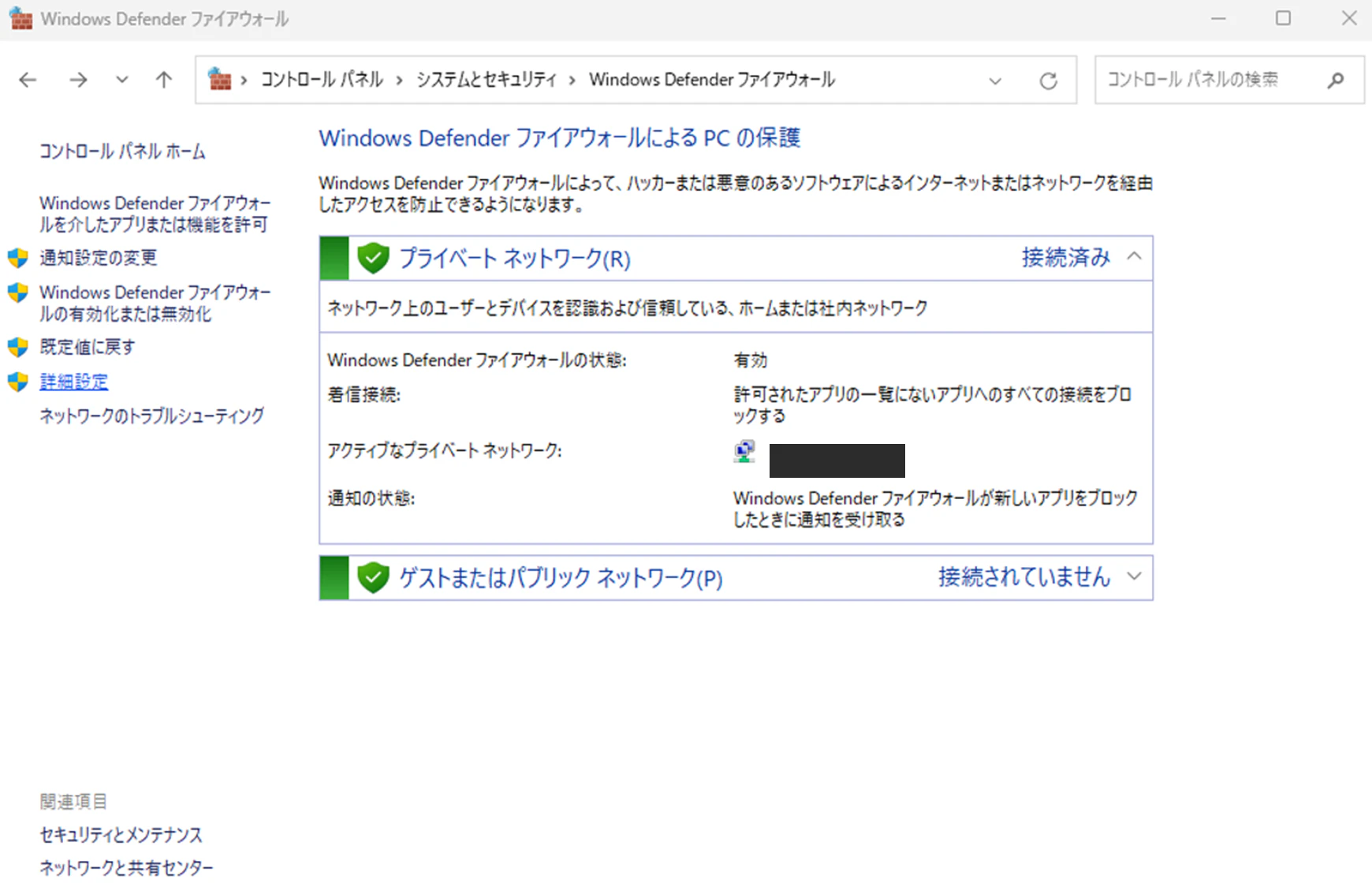This screenshot has width=1372, height=887.
Task: Expand the ゲストまたはパブリック ネットワーク section chevron
Action: pos(1134,576)
